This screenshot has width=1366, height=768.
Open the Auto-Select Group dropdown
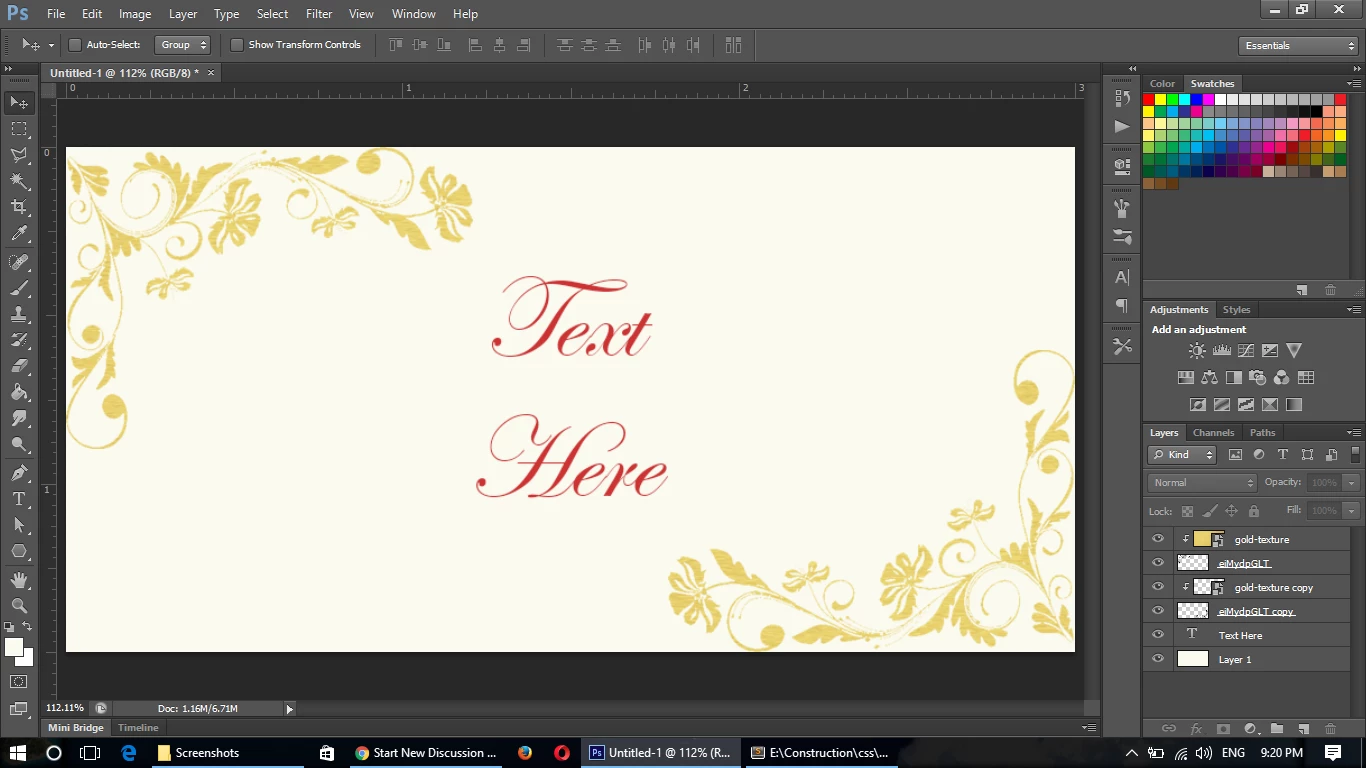coord(183,45)
